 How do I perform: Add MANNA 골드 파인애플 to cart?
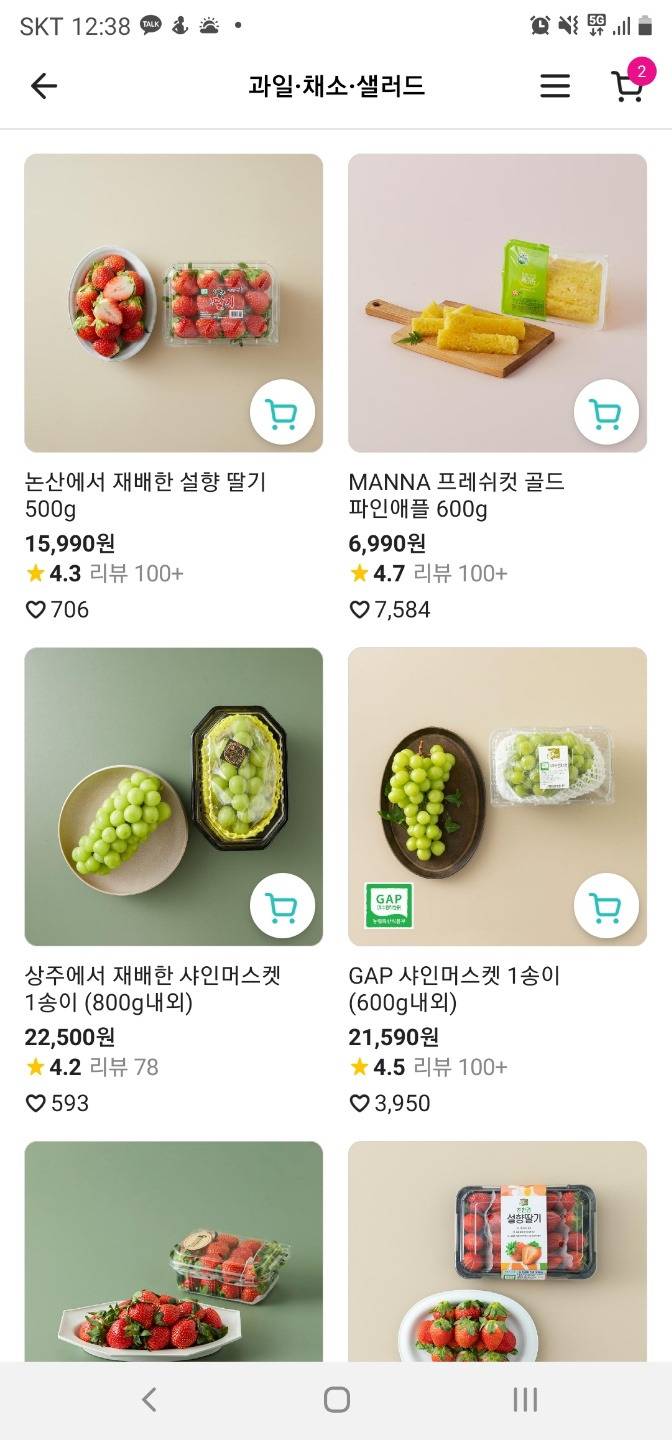click(x=607, y=411)
